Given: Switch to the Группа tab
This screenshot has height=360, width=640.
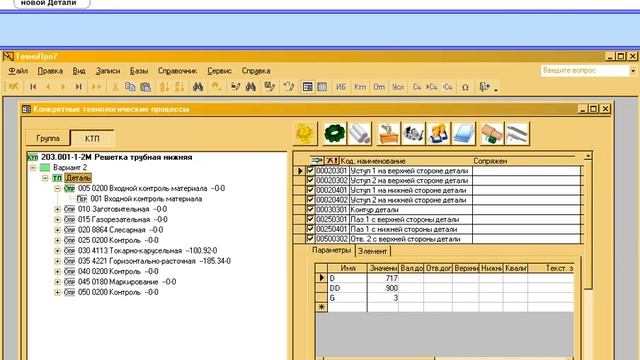Looking at the screenshot, I should pyautogui.click(x=48, y=138).
